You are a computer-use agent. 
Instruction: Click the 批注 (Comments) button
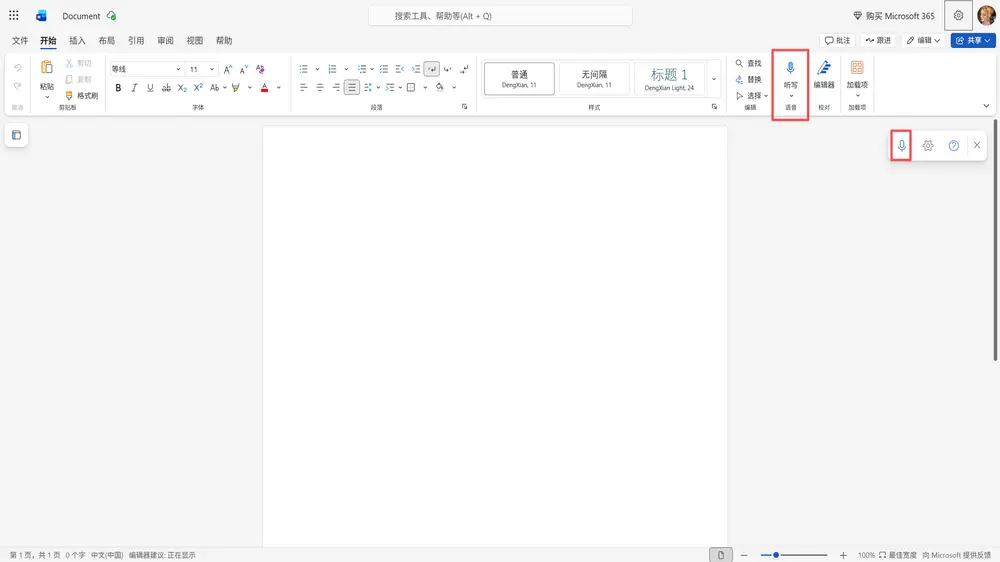(x=837, y=40)
